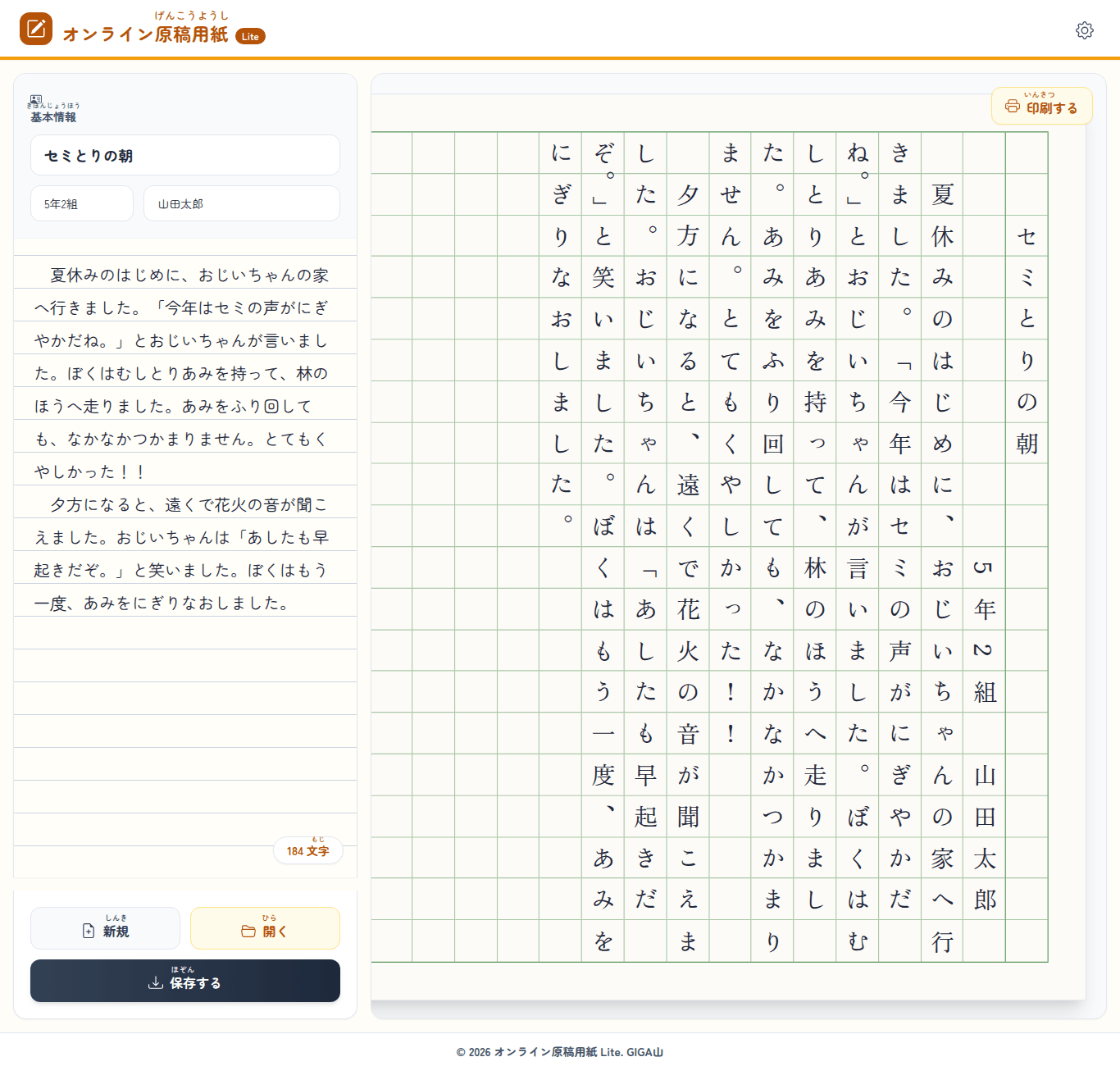The width and height of the screenshot is (1120, 1066).
Task: Click the folder icon beside 開く
Action: 248,931
